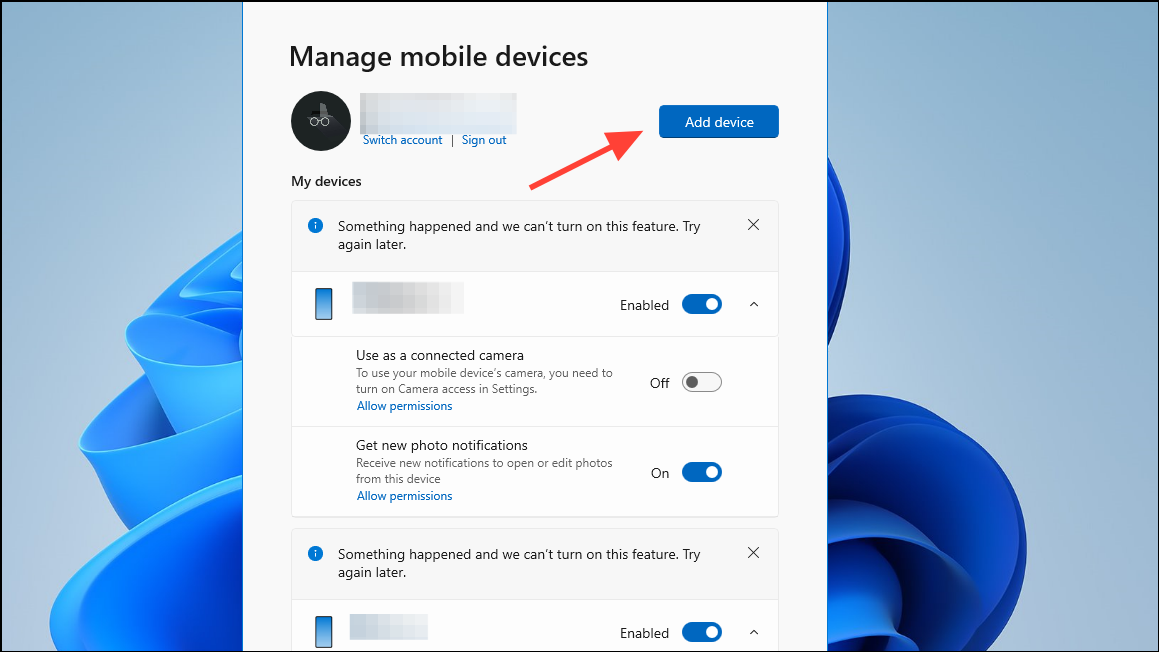Screen dimensions: 1159x652
Task: Click the profile avatar picture
Action: (320, 120)
